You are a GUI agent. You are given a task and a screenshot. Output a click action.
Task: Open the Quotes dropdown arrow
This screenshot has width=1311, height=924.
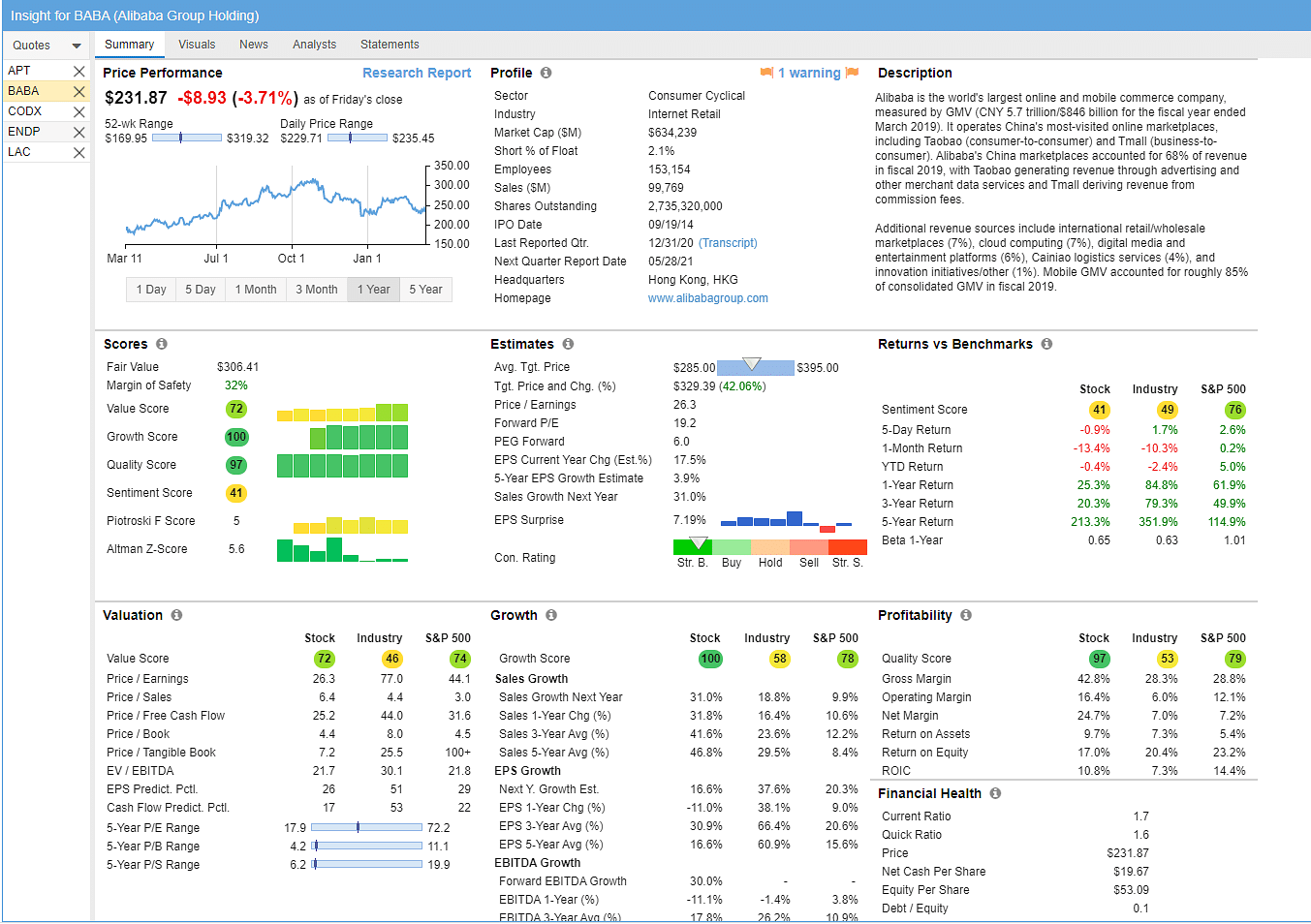click(x=77, y=46)
